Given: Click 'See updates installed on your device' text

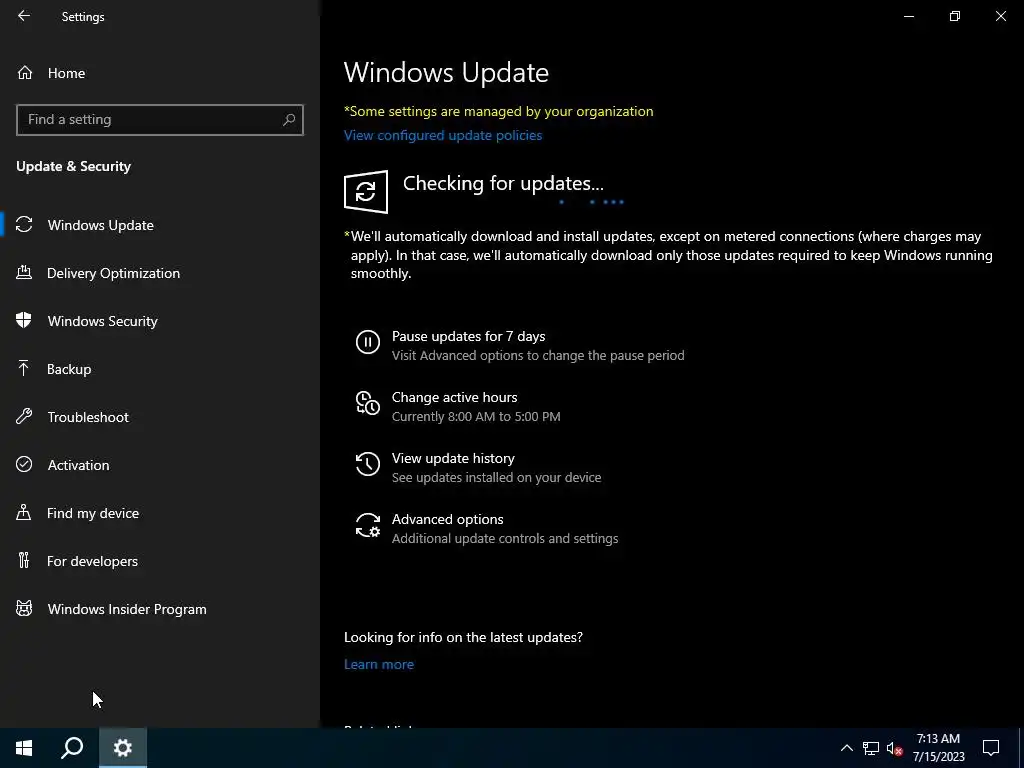Looking at the screenshot, I should [x=496, y=477].
